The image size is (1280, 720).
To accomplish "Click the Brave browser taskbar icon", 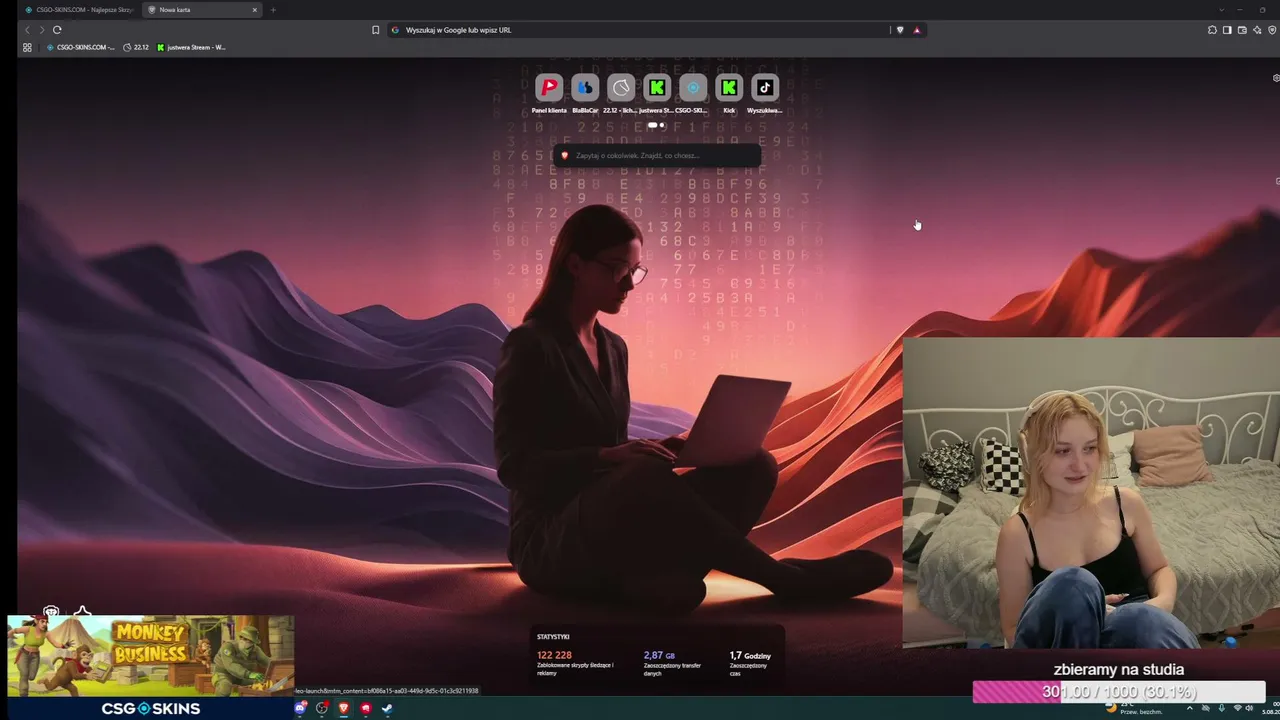I will point(344,708).
